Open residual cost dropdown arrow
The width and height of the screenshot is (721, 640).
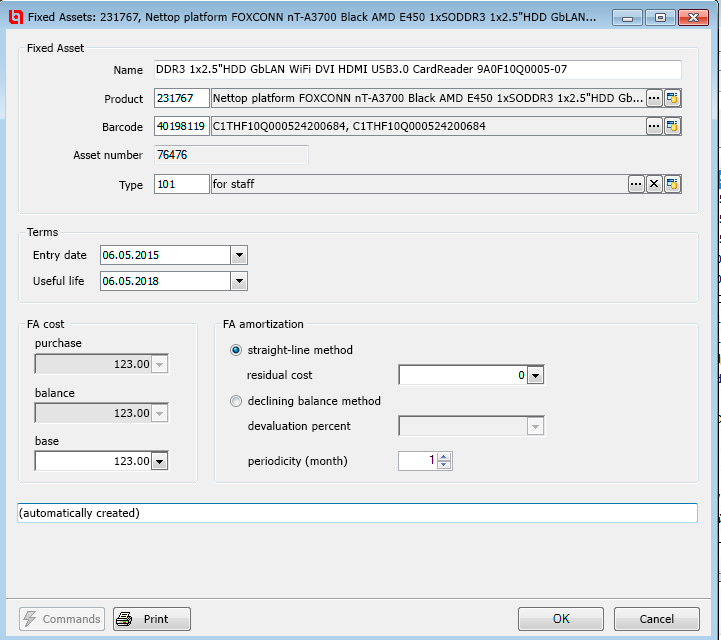pos(535,376)
